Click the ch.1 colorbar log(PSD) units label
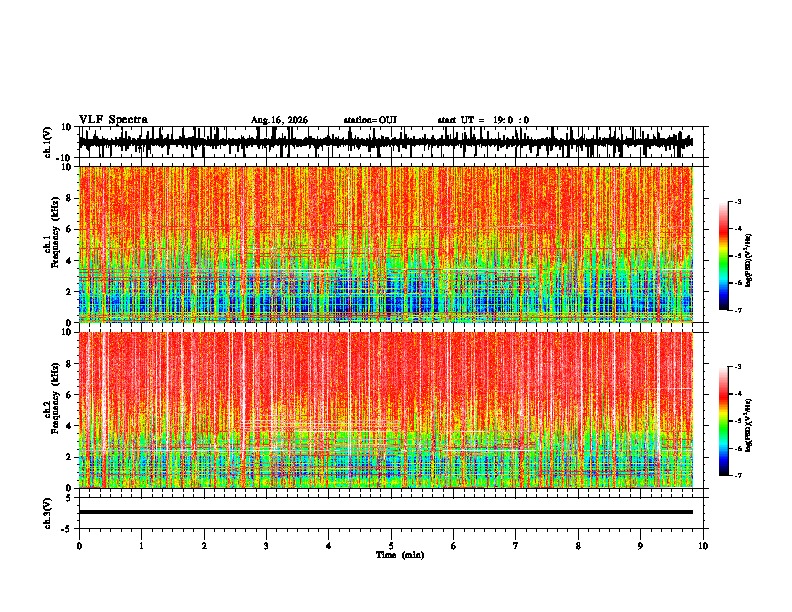Image resolution: width=792 pixels, height=612 pixels. pos(749,261)
